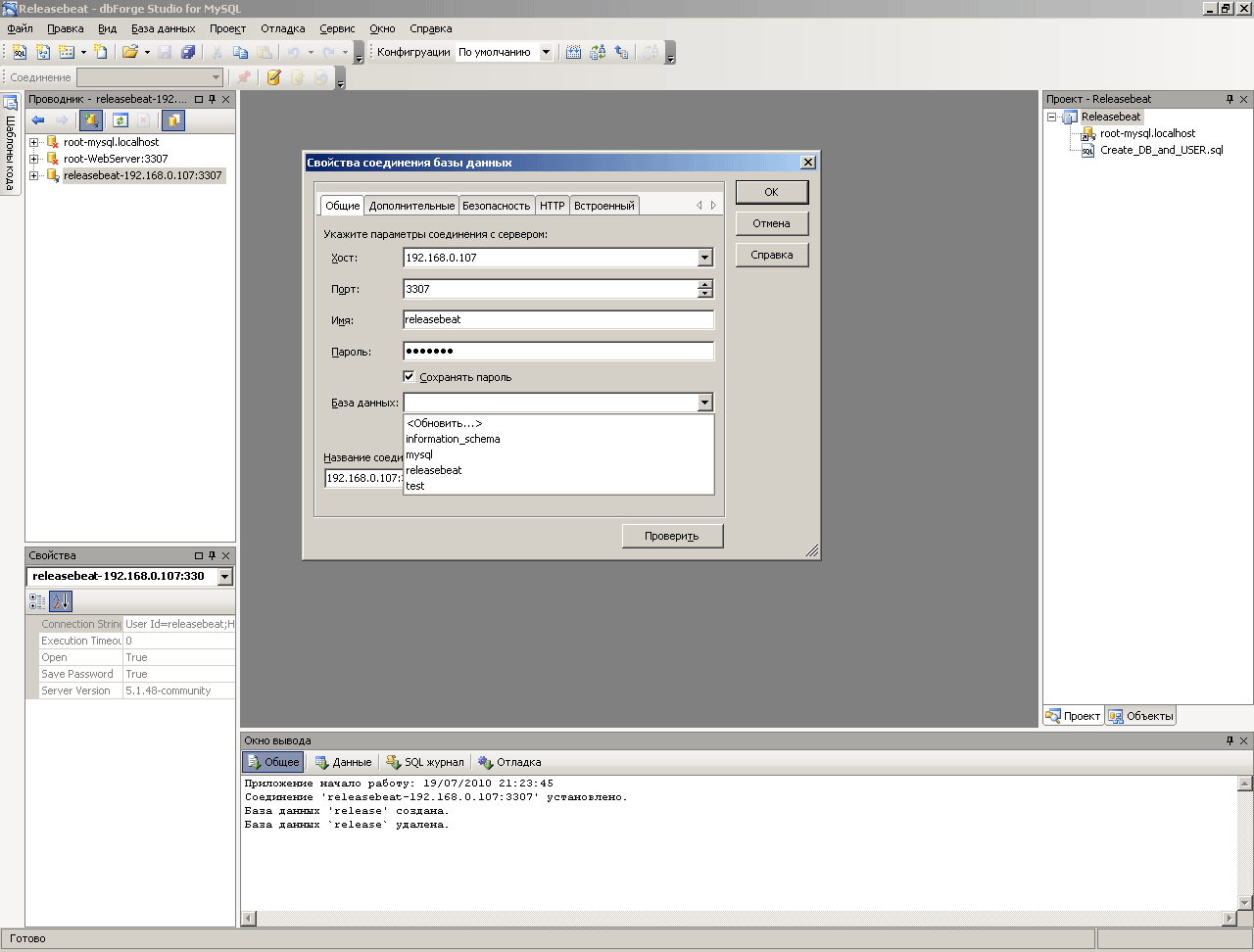Click the float window icon of Проводник panel
Viewport: 1254px width, 952px height.
199,99
